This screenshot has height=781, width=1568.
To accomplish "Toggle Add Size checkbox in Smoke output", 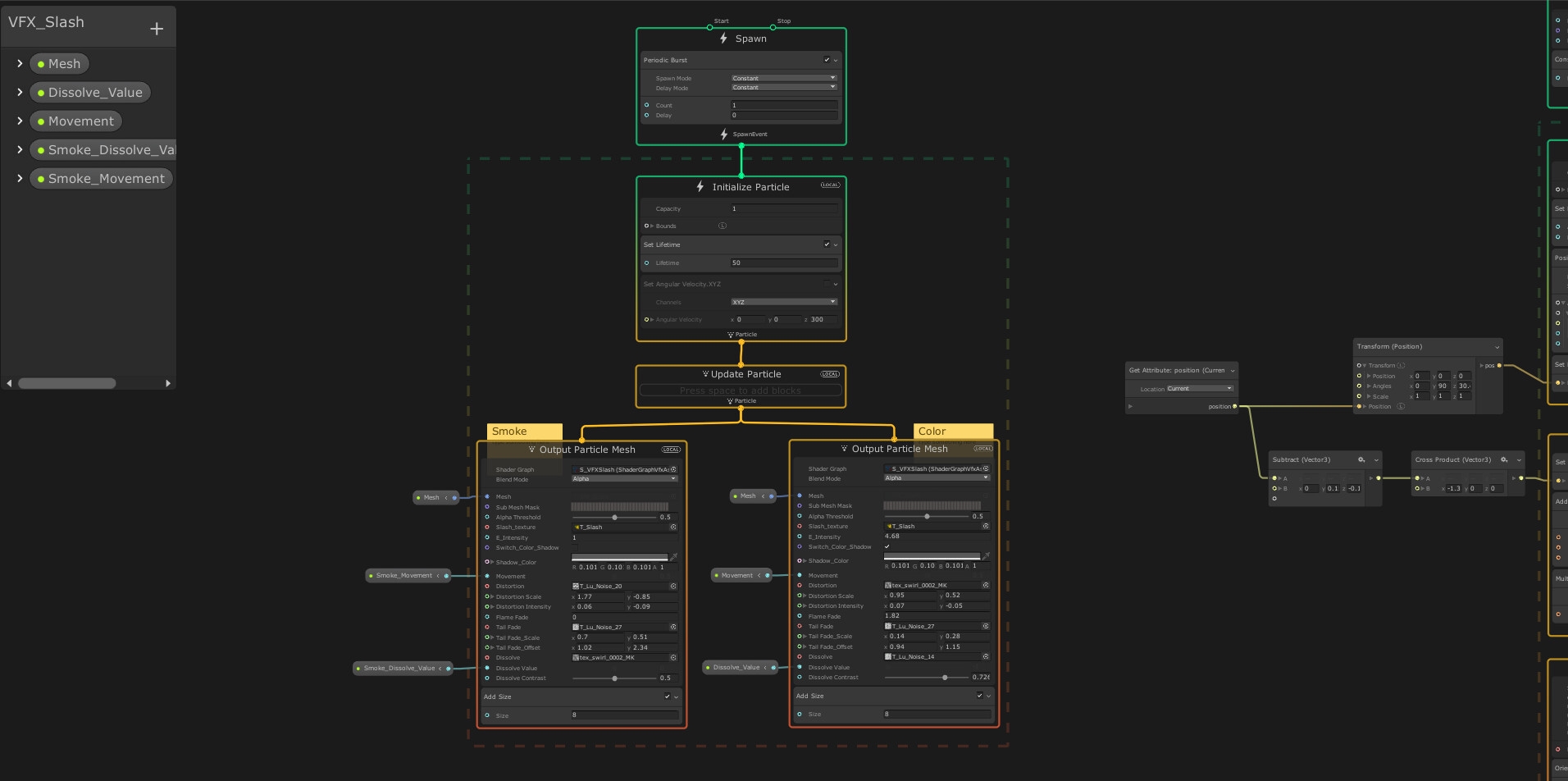I will tap(667, 697).
